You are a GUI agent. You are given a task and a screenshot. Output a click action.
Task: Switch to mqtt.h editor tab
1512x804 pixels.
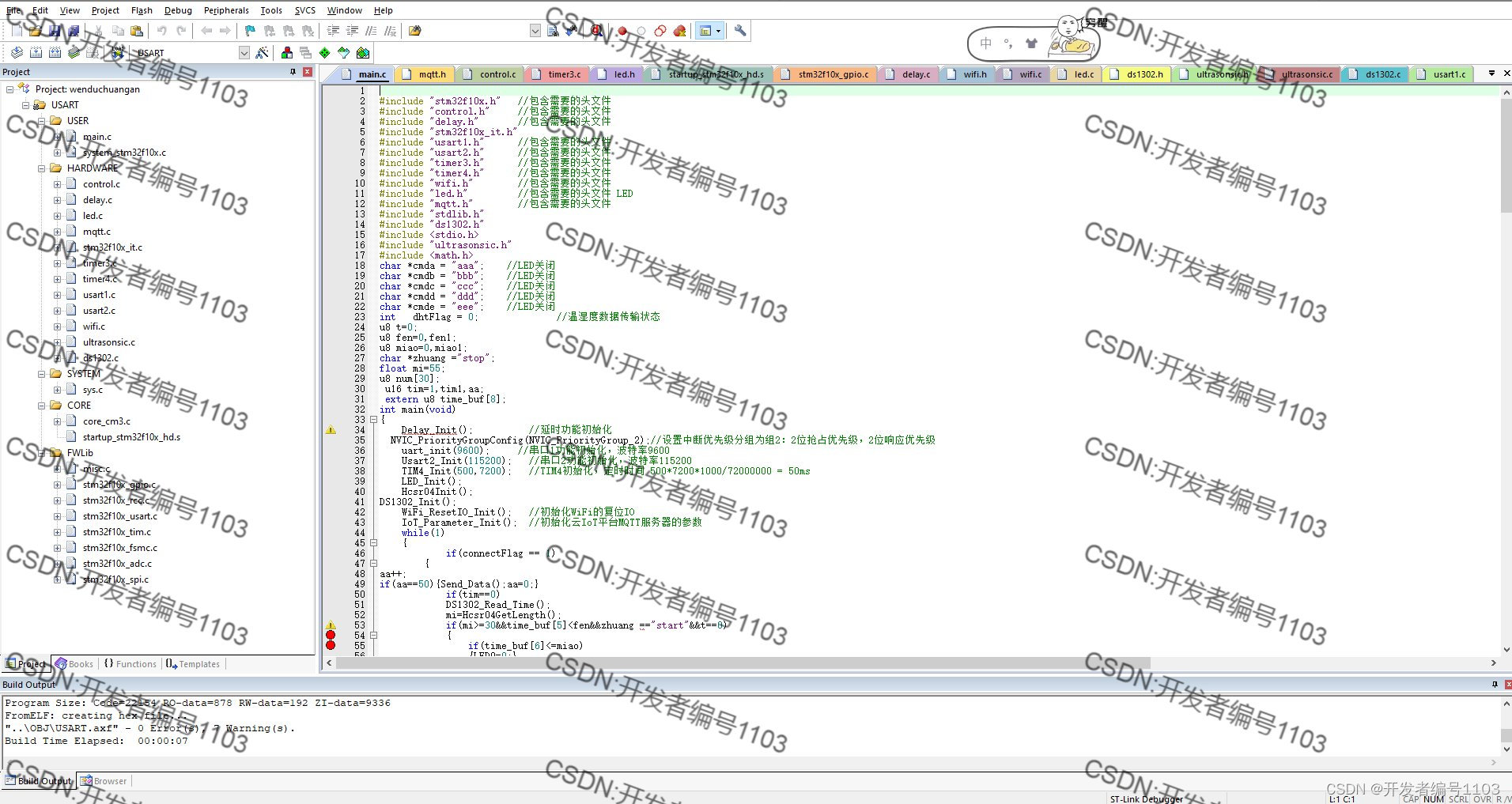pos(425,74)
